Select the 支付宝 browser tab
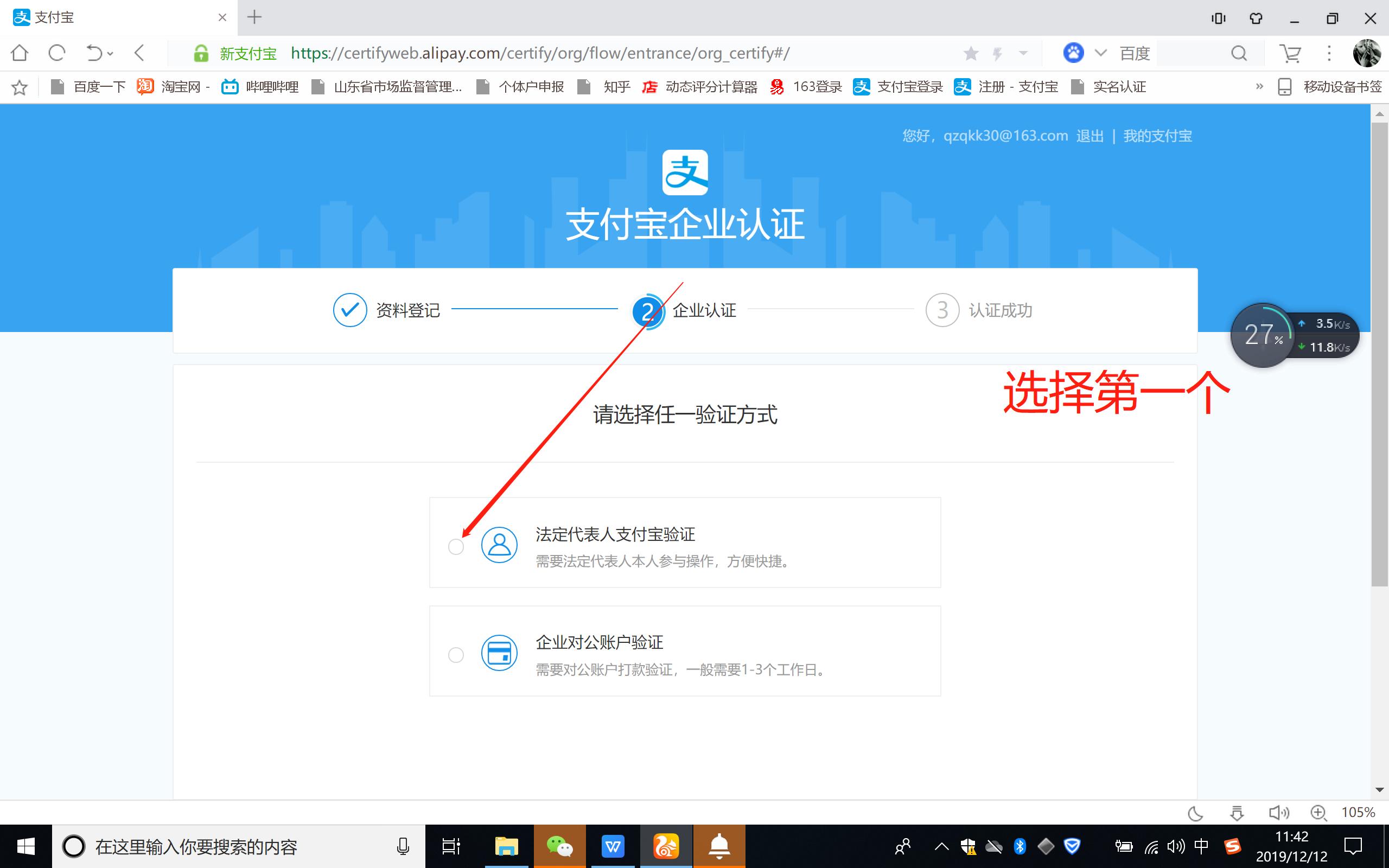 pyautogui.click(x=118, y=18)
